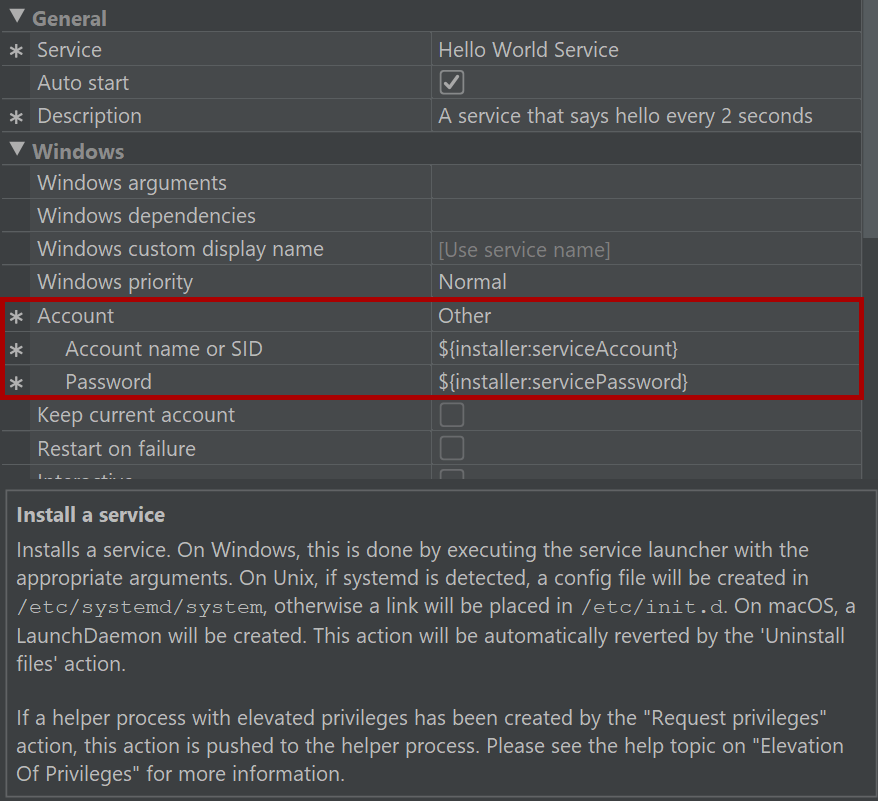878x801 pixels.
Task: Enable the Restart on failure checkbox
Action: coord(451,449)
